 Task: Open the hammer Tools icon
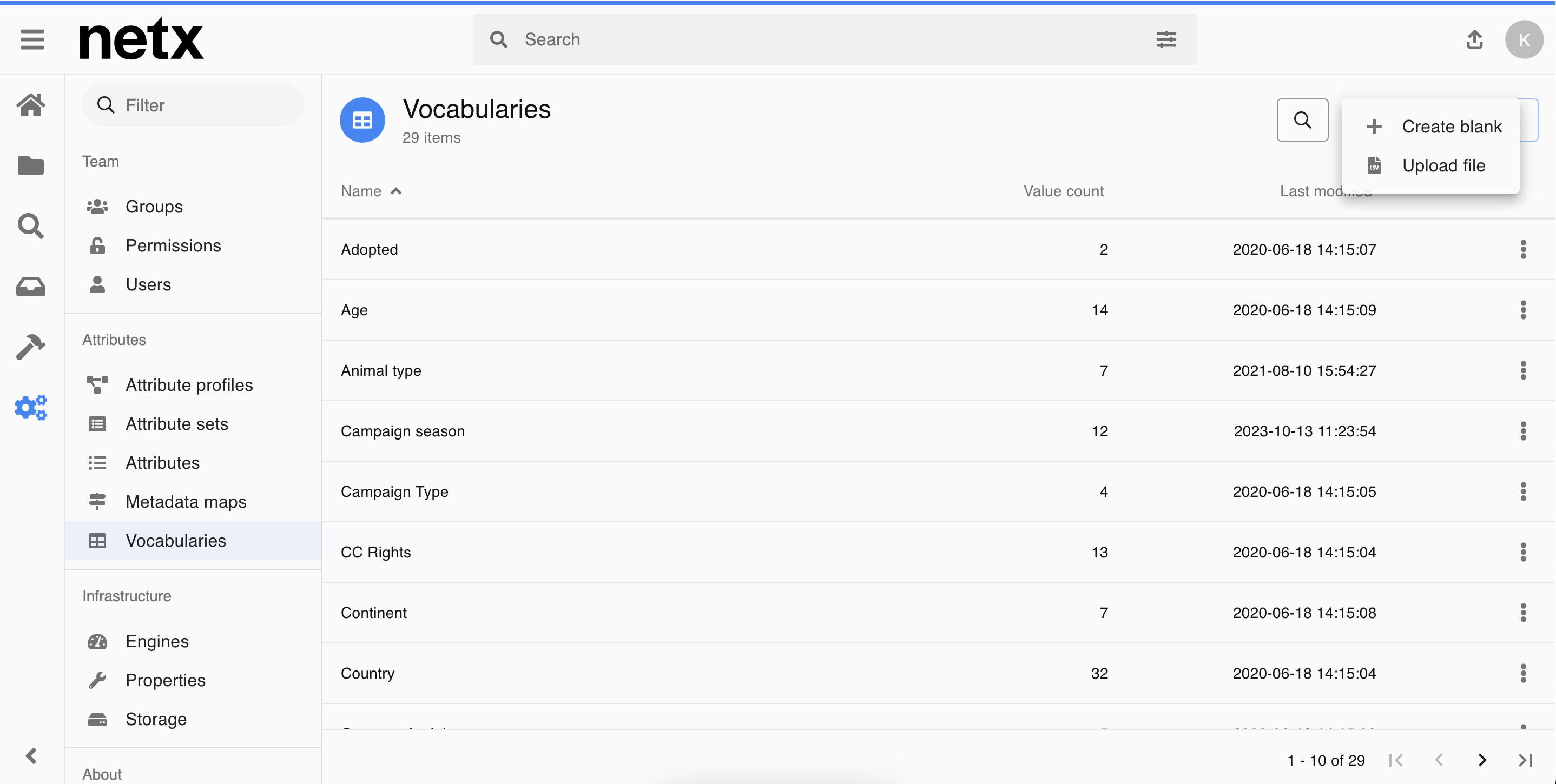tap(31, 347)
